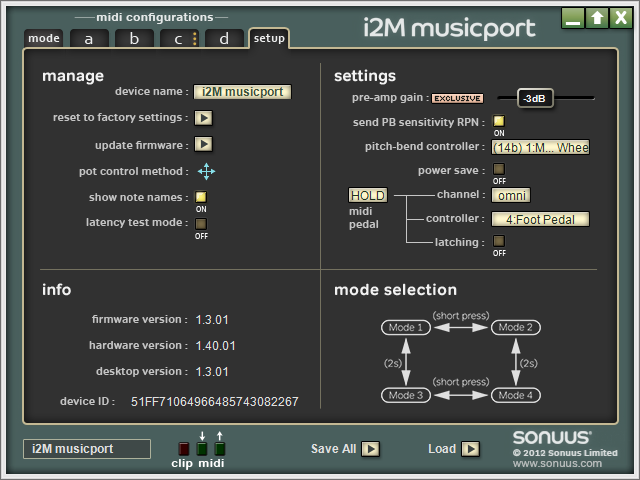Click the bottom i2M musicport device selector box
Viewport: 640px width, 480px height.
click(x=87, y=449)
